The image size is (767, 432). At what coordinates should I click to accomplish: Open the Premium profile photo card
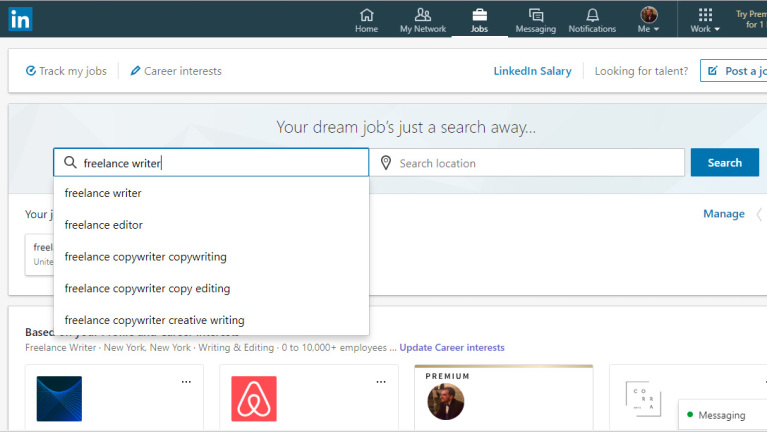[446, 402]
